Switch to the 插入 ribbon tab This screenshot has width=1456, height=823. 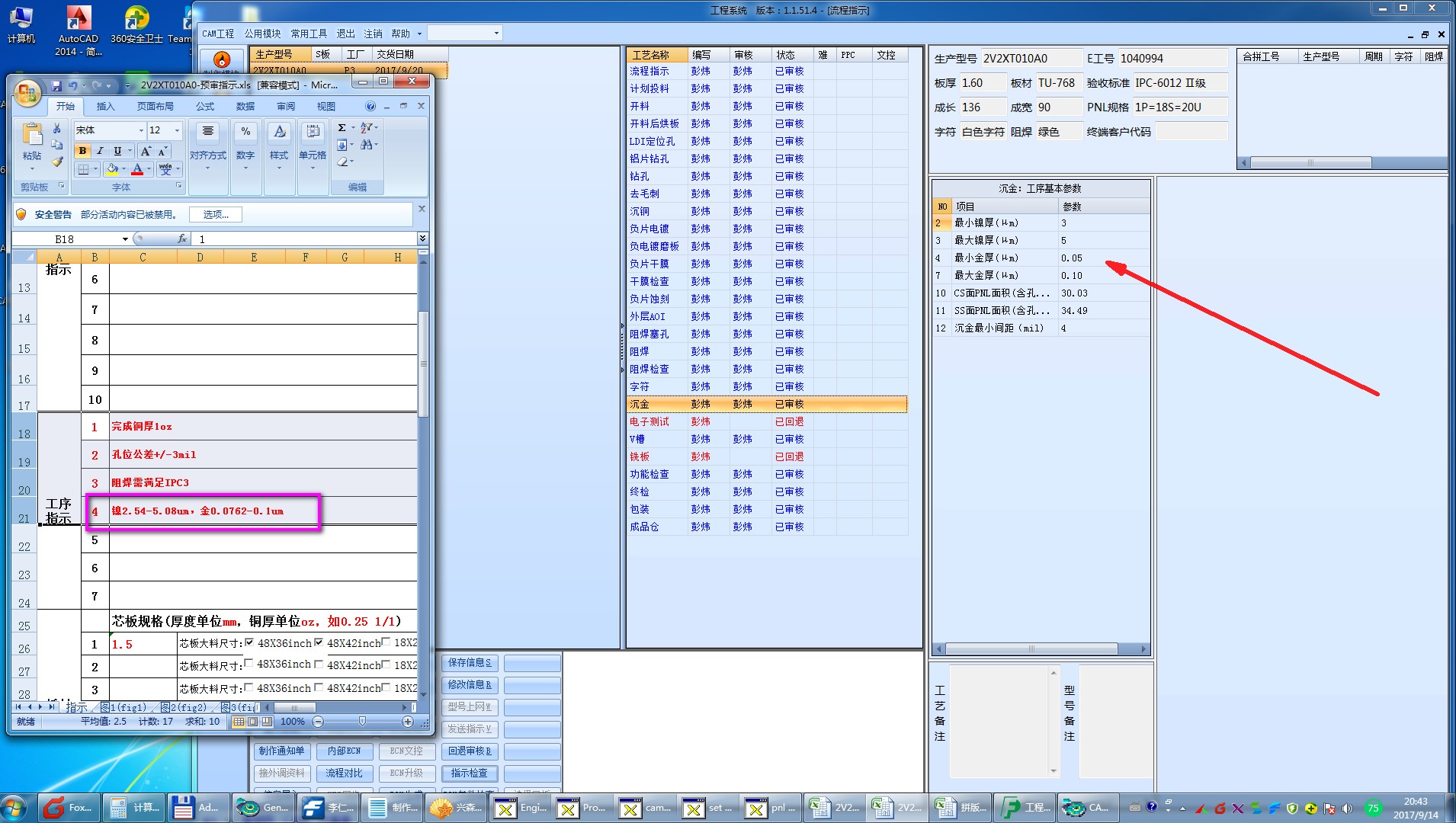click(x=105, y=107)
